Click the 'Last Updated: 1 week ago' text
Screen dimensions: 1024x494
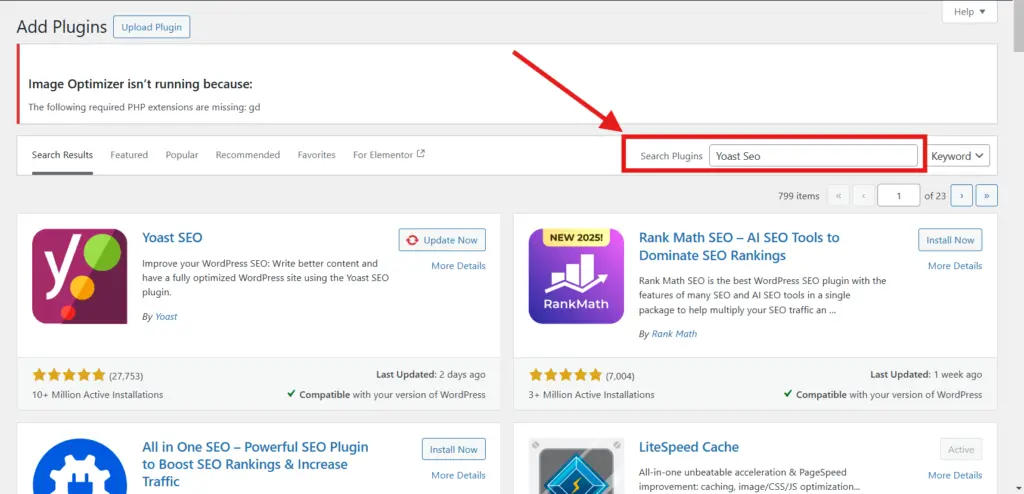pos(926,375)
